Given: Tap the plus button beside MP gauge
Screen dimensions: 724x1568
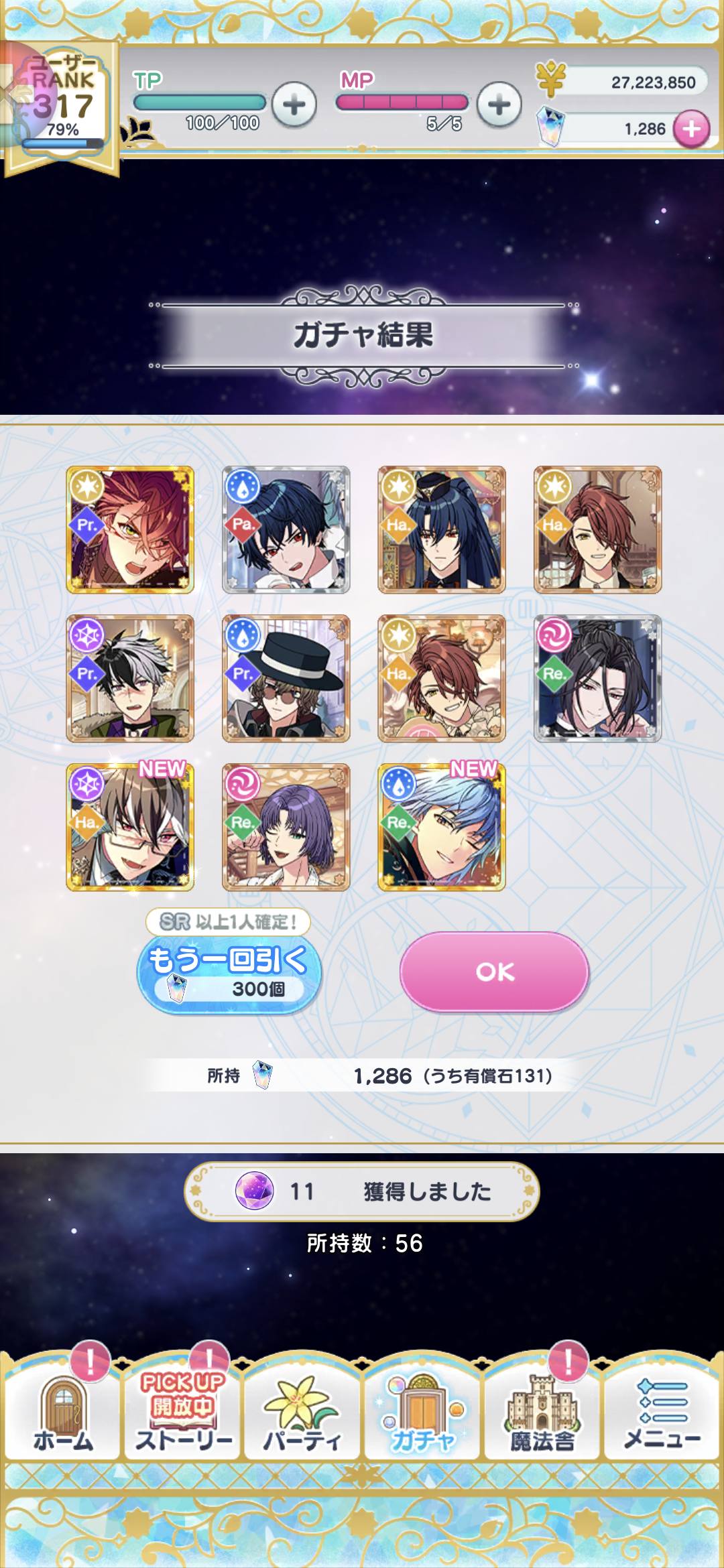Looking at the screenshot, I should tap(499, 105).
